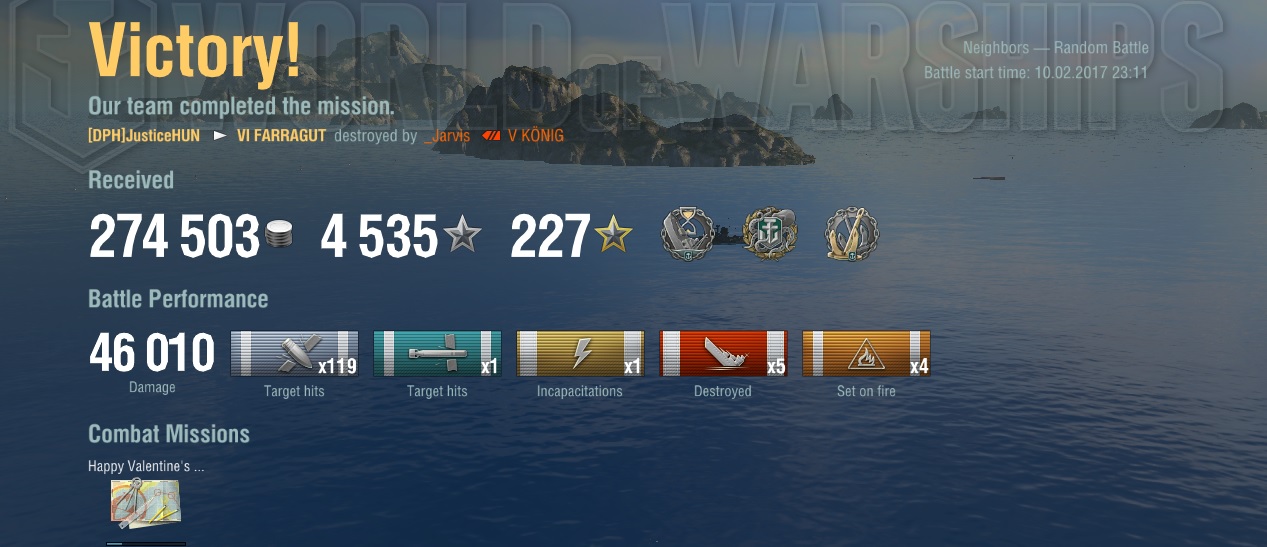This screenshot has height=547, width=1267.
Task: Click the gold Free XP star icon
Action: click(613, 237)
